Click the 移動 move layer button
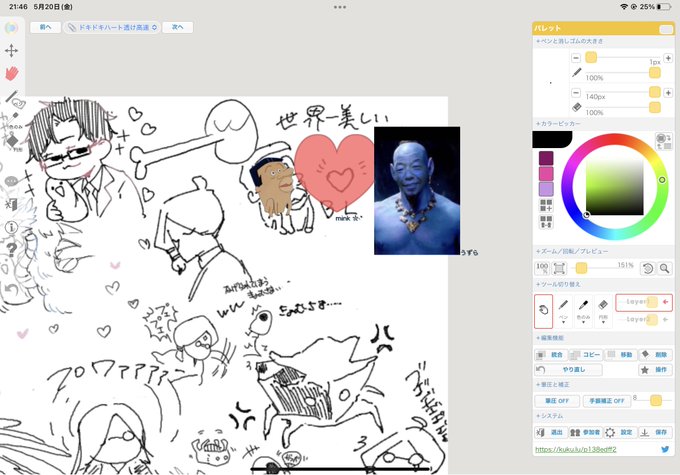This screenshot has height=475, width=680. 620,355
